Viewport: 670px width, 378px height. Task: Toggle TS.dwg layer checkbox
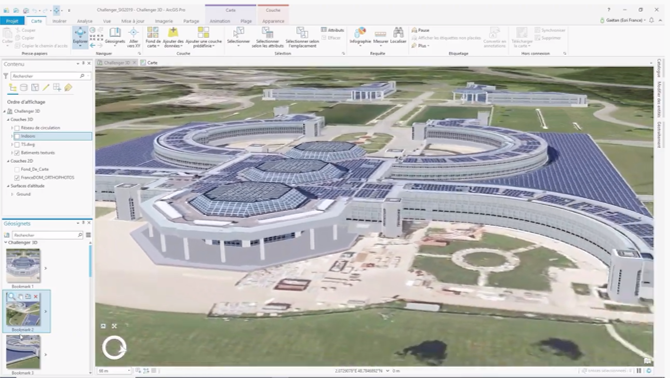17,144
